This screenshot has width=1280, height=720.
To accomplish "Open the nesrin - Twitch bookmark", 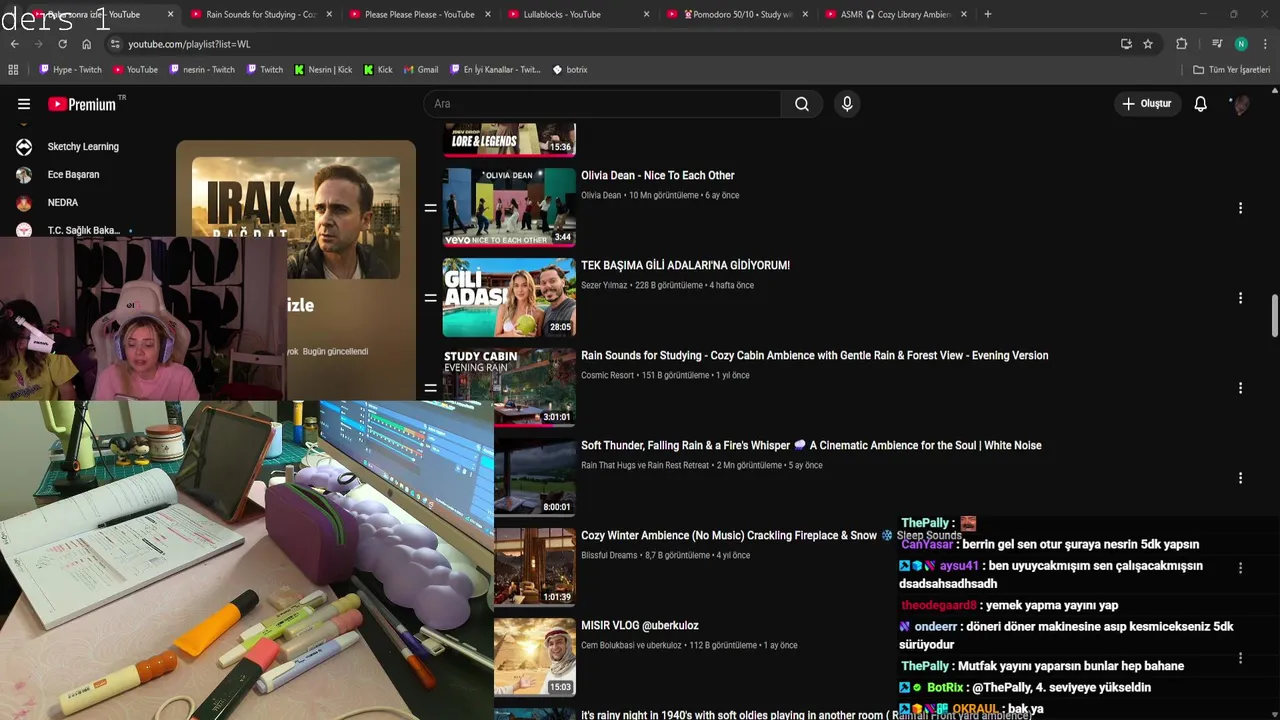I will (x=202, y=70).
